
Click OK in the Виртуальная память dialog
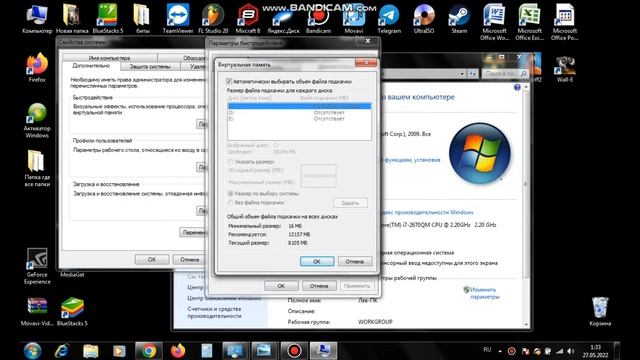(x=317, y=261)
